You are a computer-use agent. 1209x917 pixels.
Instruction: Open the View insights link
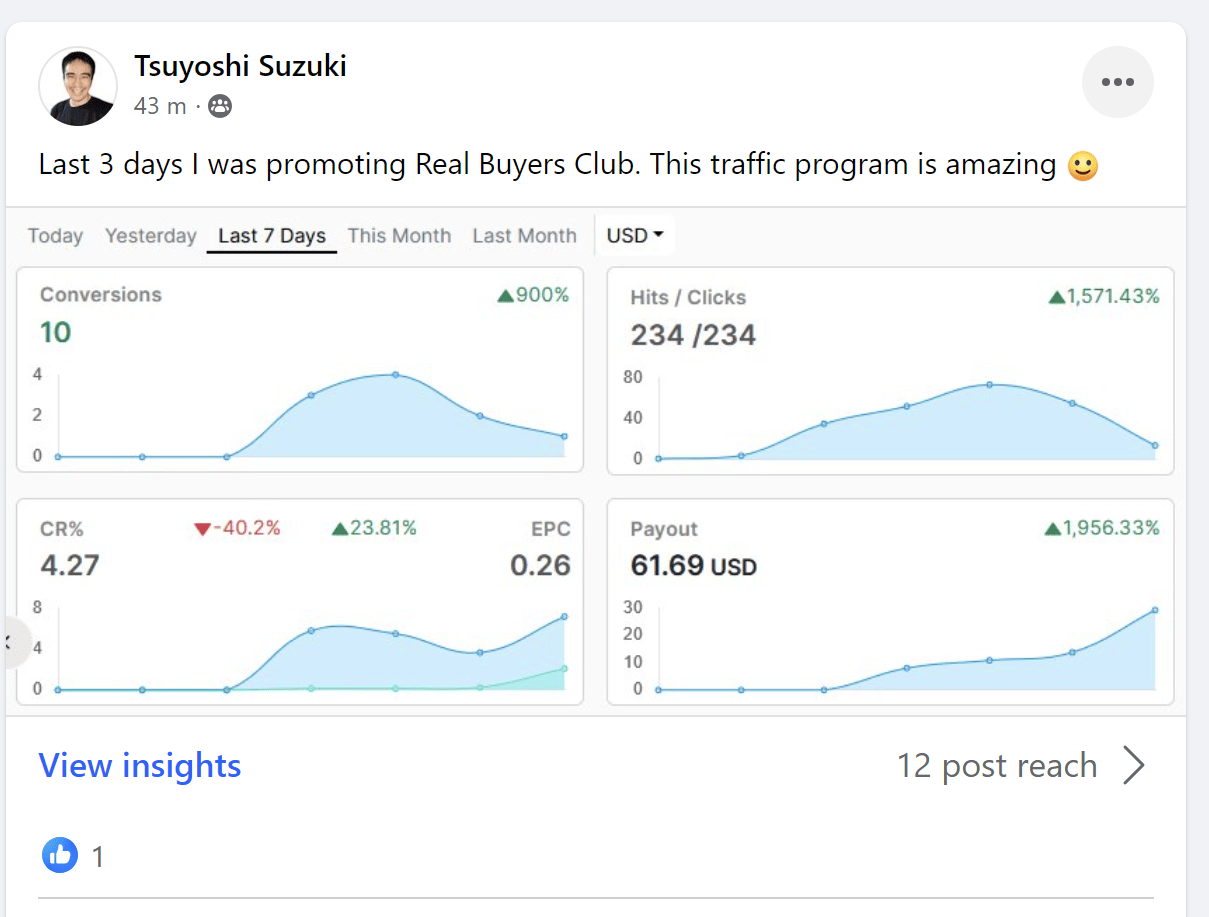[x=140, y=766]
